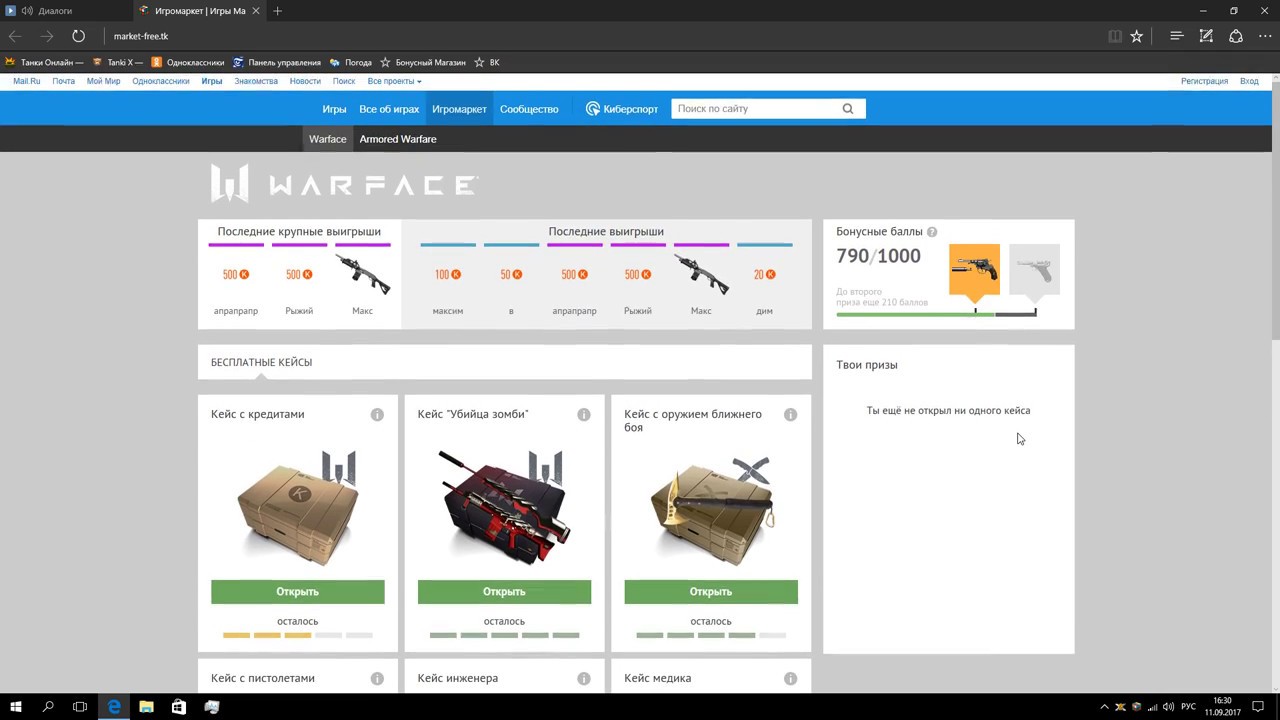Open the melee weapon case with Открыть
The height and width of the screenshot is (720, 1280).
[x=711, y=592]
